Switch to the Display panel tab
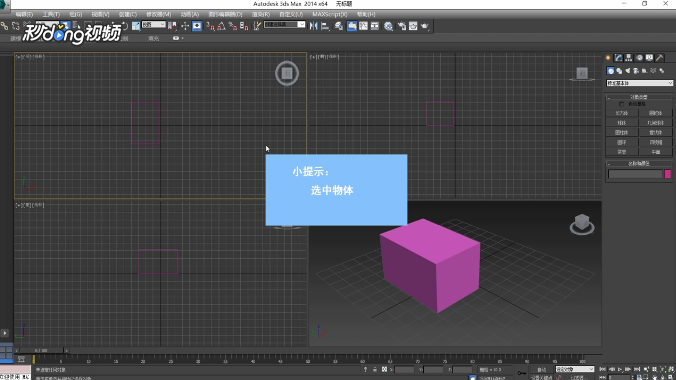This screenshot has height=380, width=676. pos(649,58)
